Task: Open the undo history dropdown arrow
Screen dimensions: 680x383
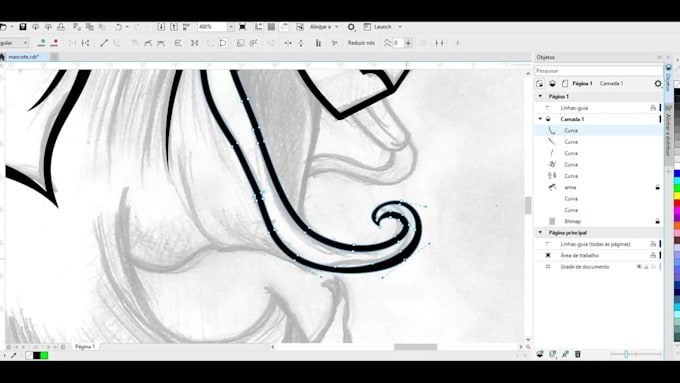Action: coord(127,27)
